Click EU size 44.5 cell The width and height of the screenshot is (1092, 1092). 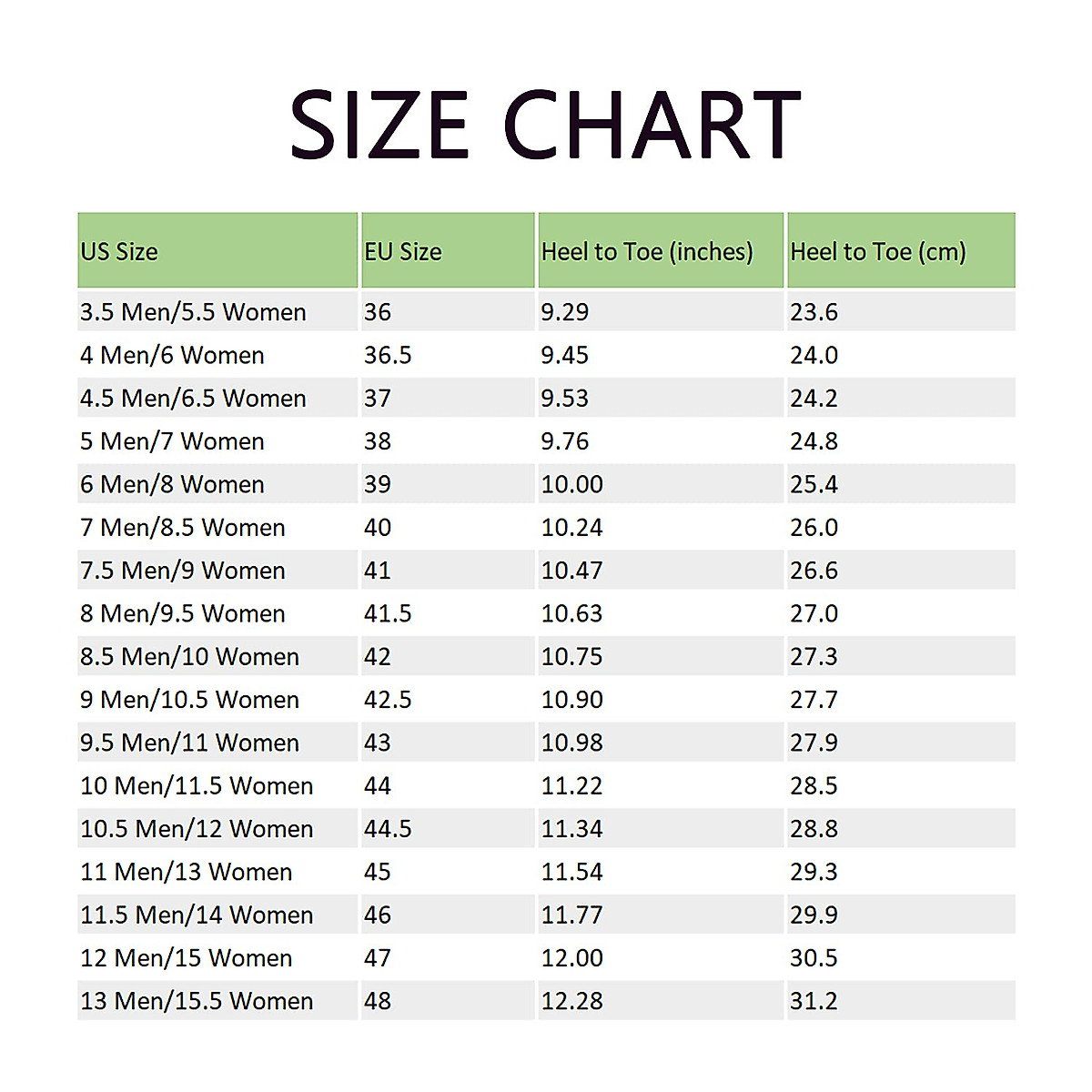tap(388, 829)
